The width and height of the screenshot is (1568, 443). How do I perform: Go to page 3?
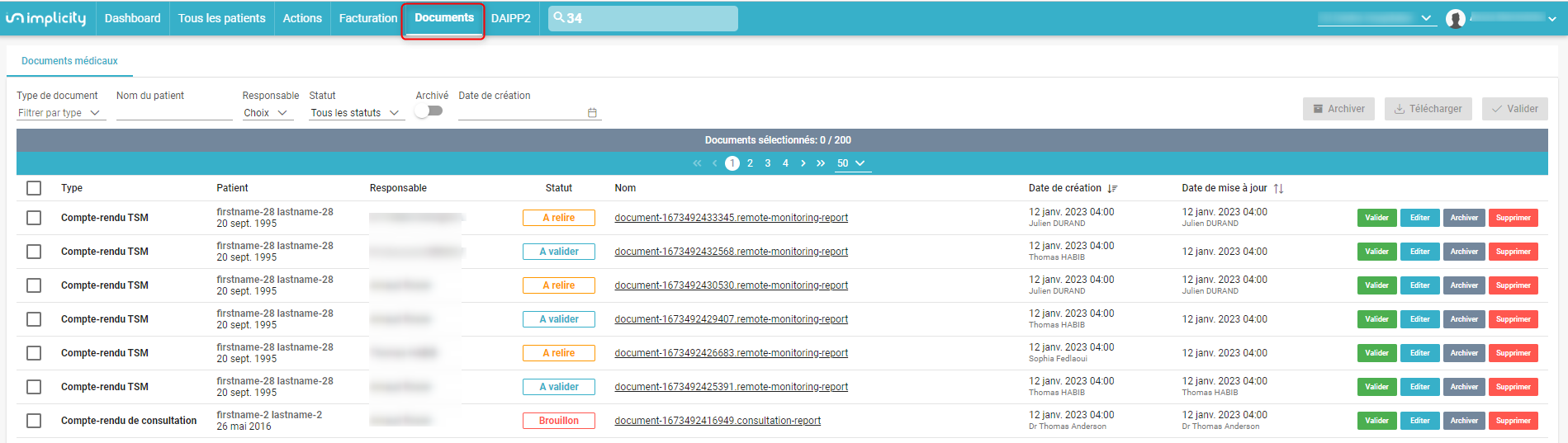point(768,163)
